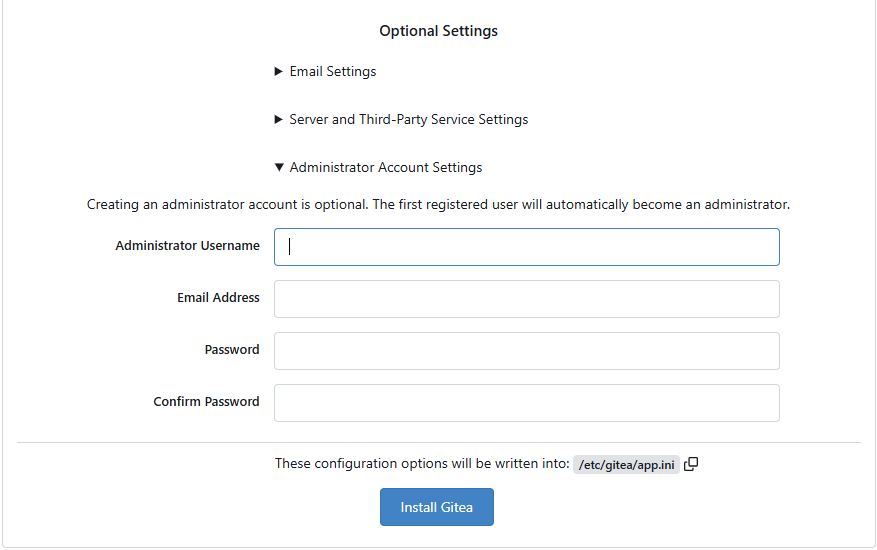The image size is (877, 550).
Task: Click the arrow beside Server and Third-Party Settings
Action: 279,120
